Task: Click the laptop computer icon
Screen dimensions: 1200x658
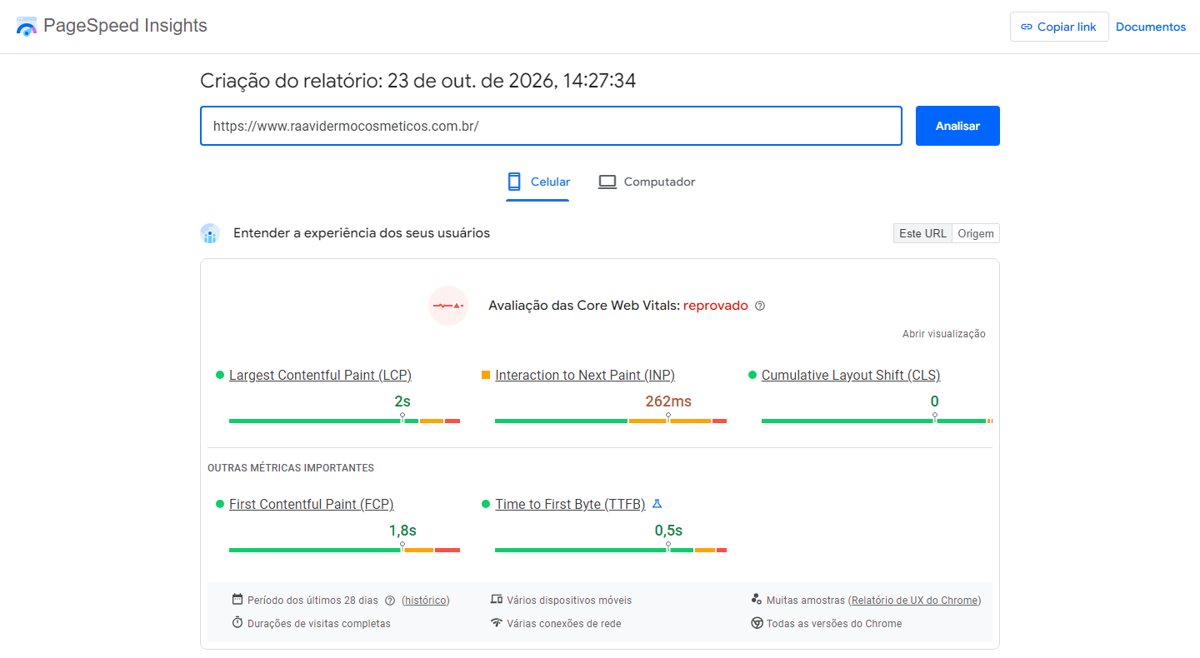Action: [607, 182]
